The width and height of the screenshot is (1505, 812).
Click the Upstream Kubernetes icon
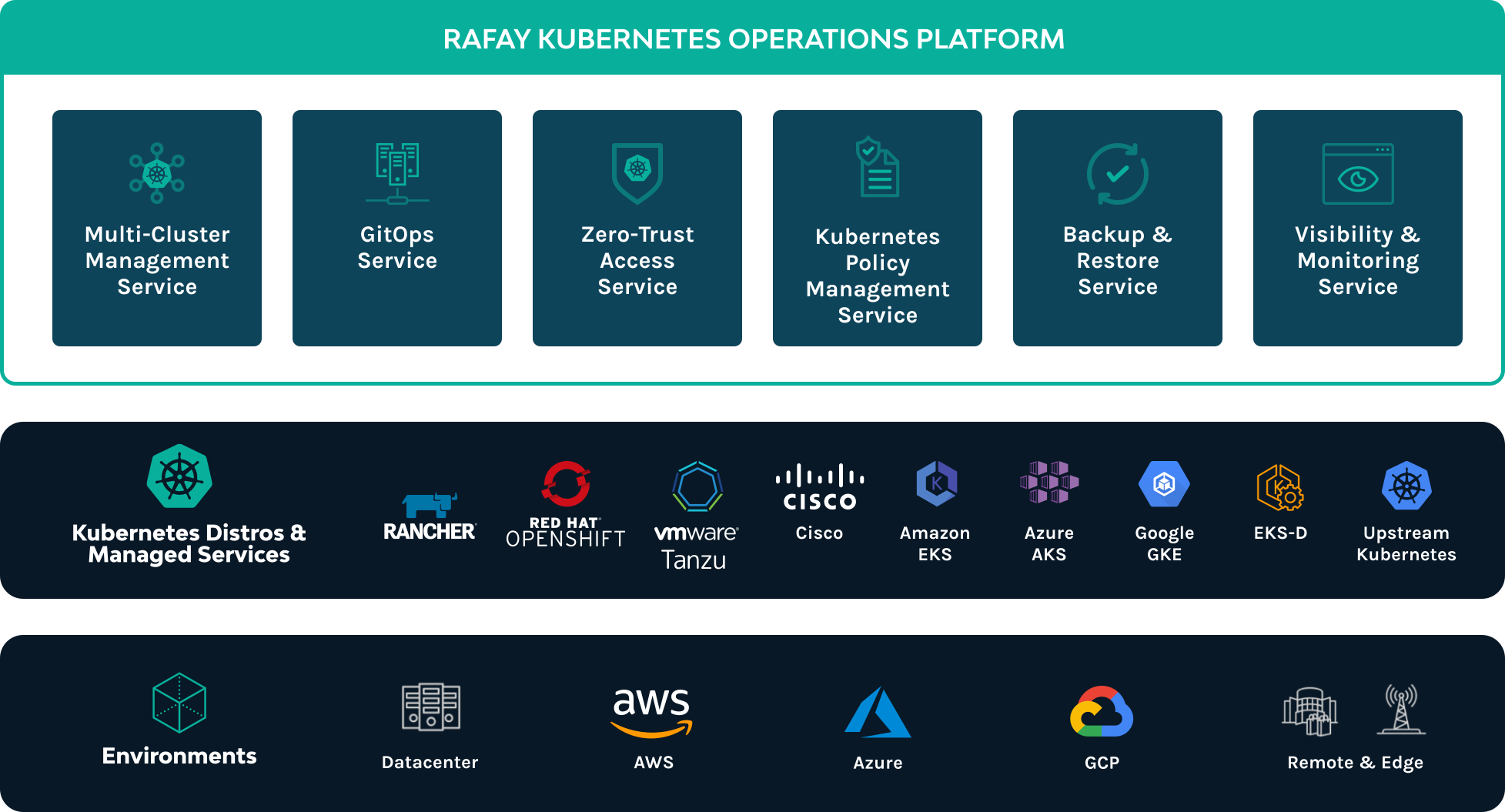(x=1406, y=486)
